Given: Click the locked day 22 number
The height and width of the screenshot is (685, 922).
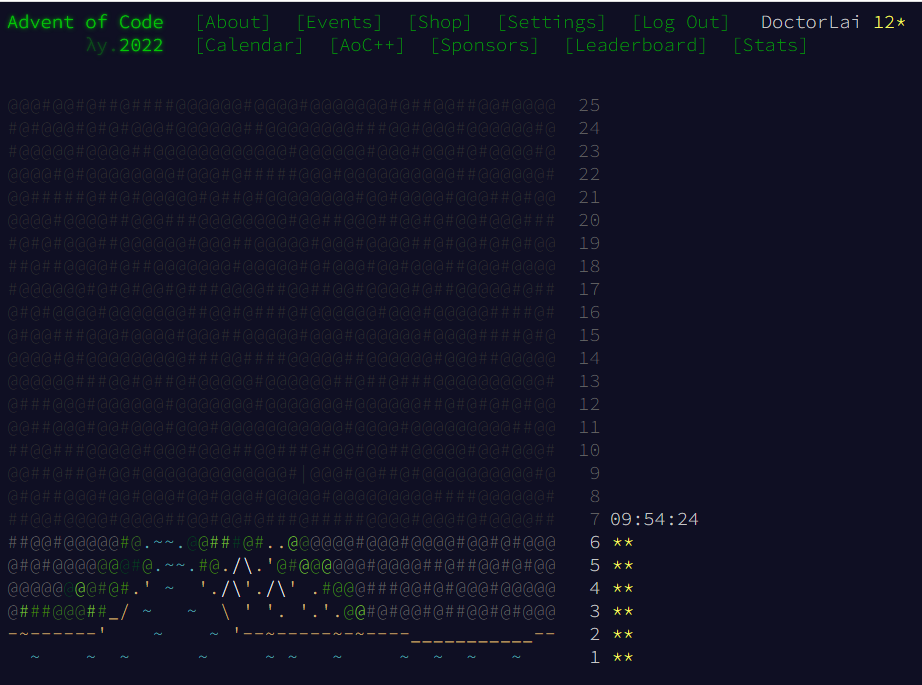Looking at the screenshot, I should (x=589, y=175).
